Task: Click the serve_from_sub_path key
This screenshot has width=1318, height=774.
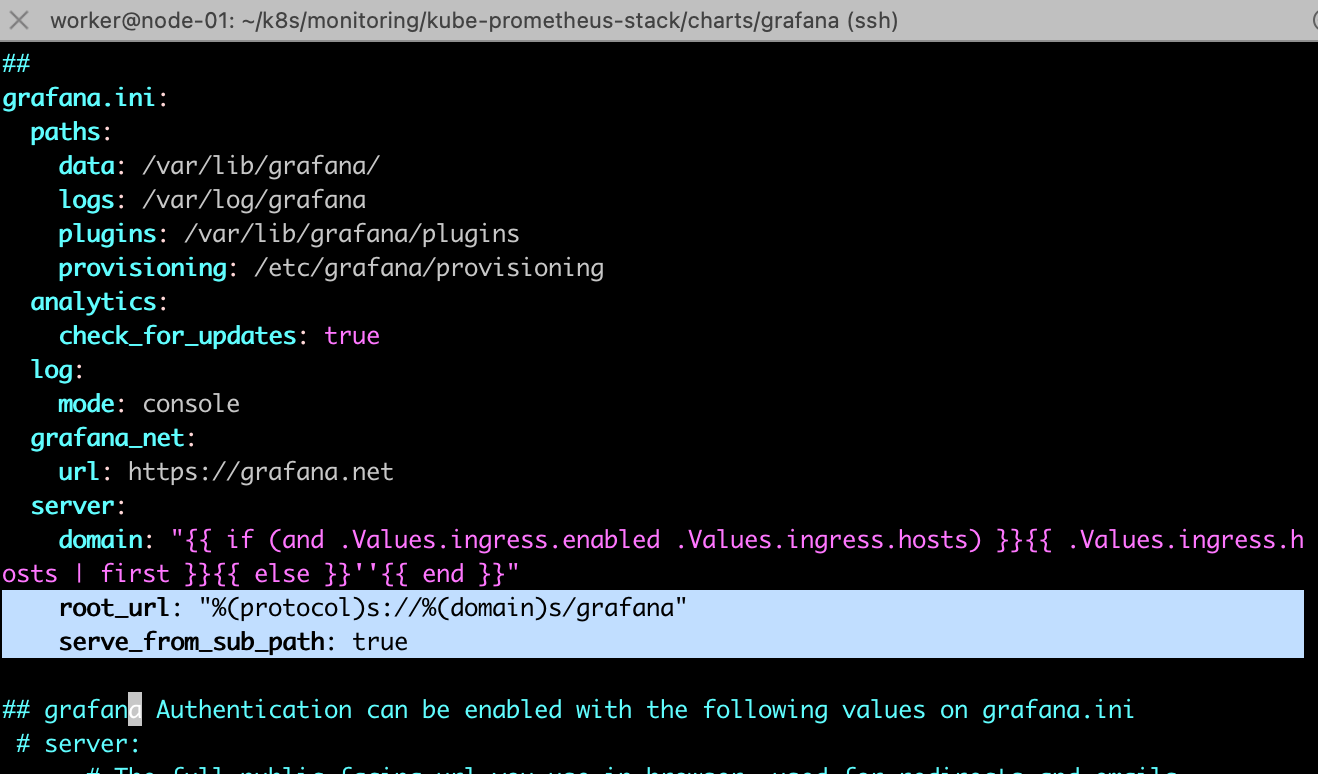Action: point(191,641)
